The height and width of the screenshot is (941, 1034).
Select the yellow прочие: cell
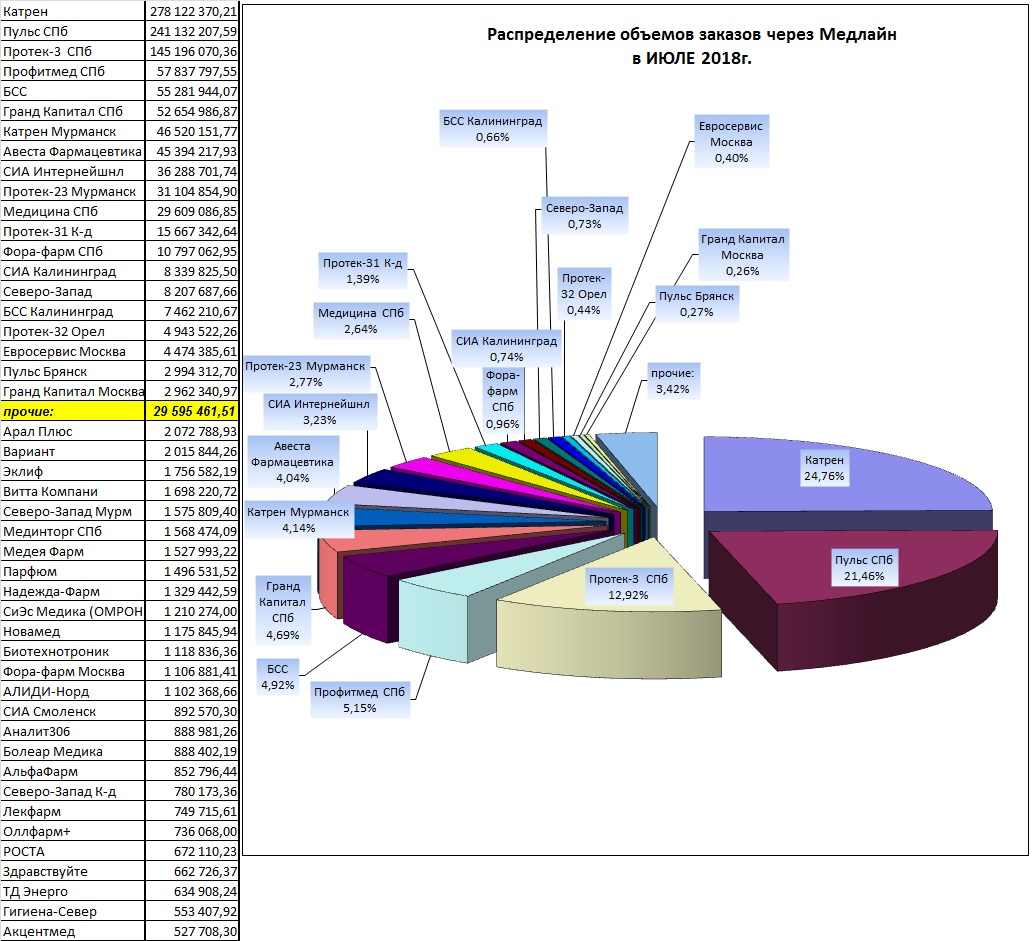(73, 411)
